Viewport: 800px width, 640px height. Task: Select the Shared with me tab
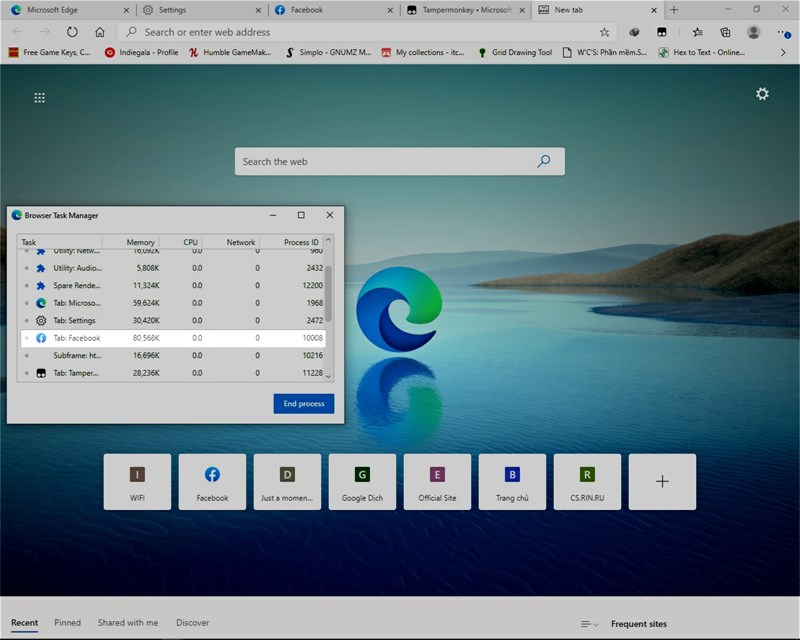(128, 623)
